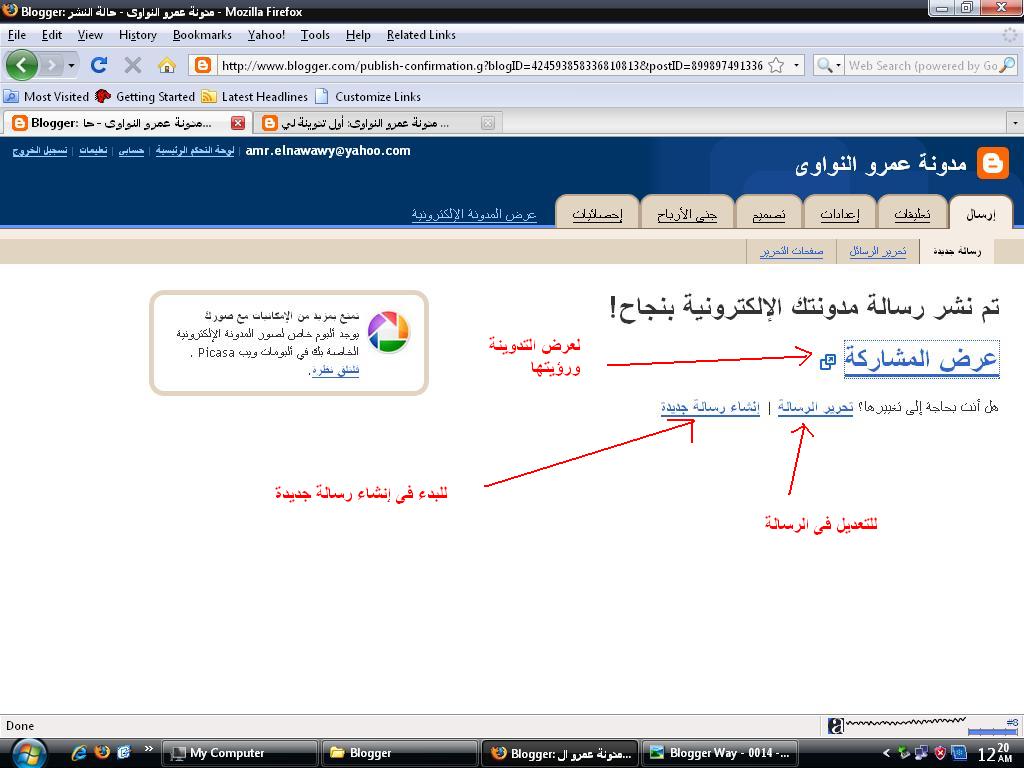The height and width of the screenshot is (768, 1024).
Task: Click the green Back navigation arrow
Action: pos(22,65)
